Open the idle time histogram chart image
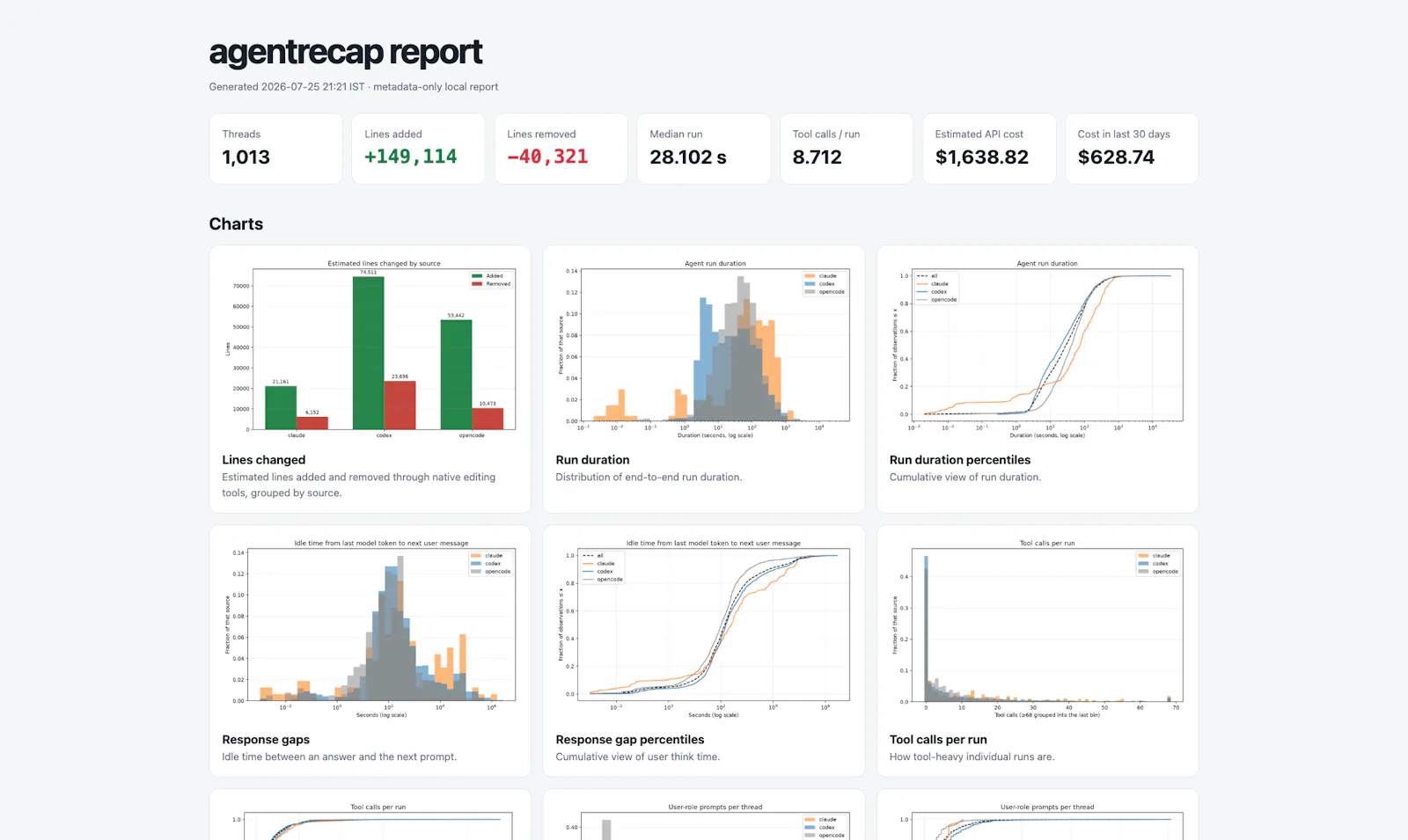The image size is (1408, 840). [370, 629]
